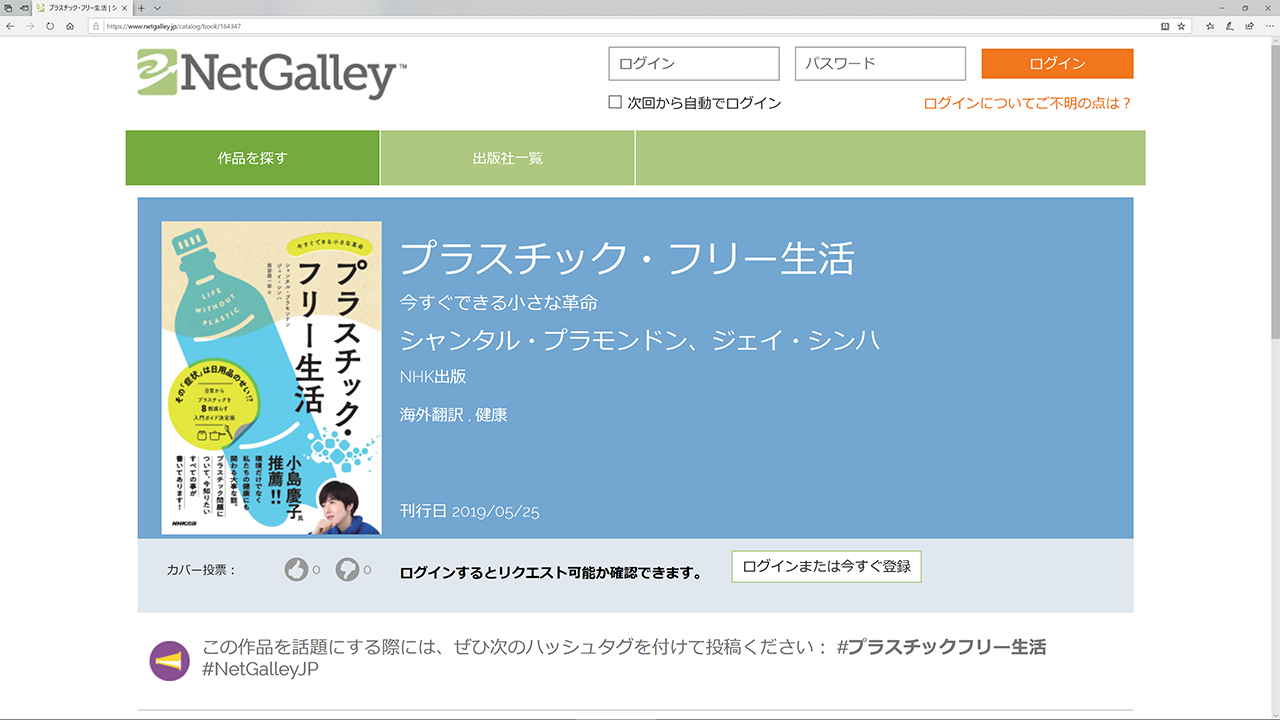This screenshot has height=720, width=1280.
Task: Go back with the browser back arrow
Action: [10, 26]
